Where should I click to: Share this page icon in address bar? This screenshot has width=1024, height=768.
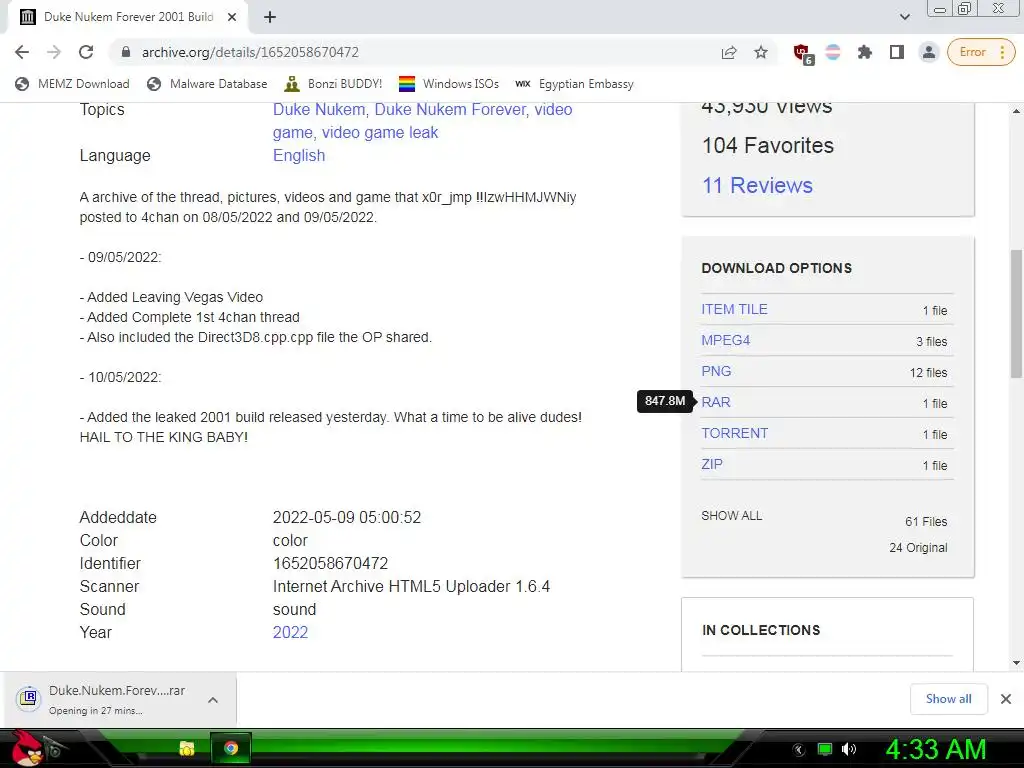pos(729,52)
